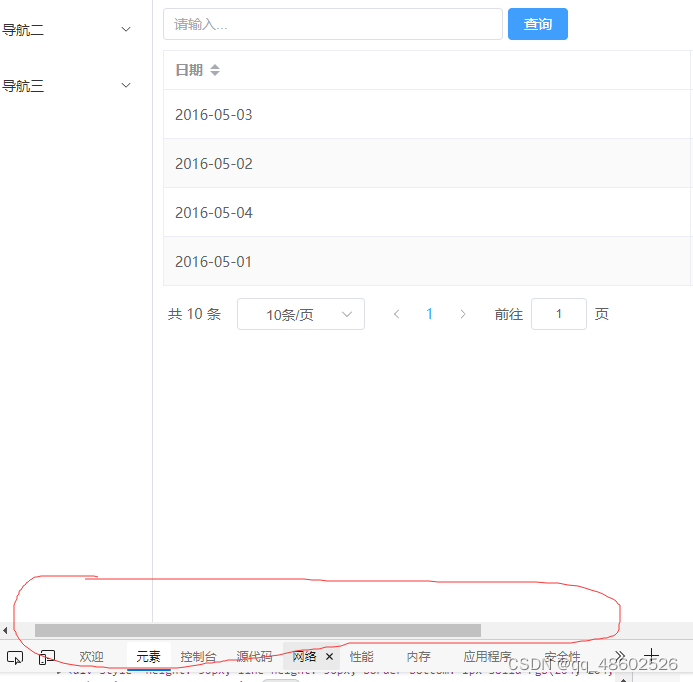Activate DevTools inspect element picker icon
Viewport: 693px width, 682px height.
tap(15, 657)
